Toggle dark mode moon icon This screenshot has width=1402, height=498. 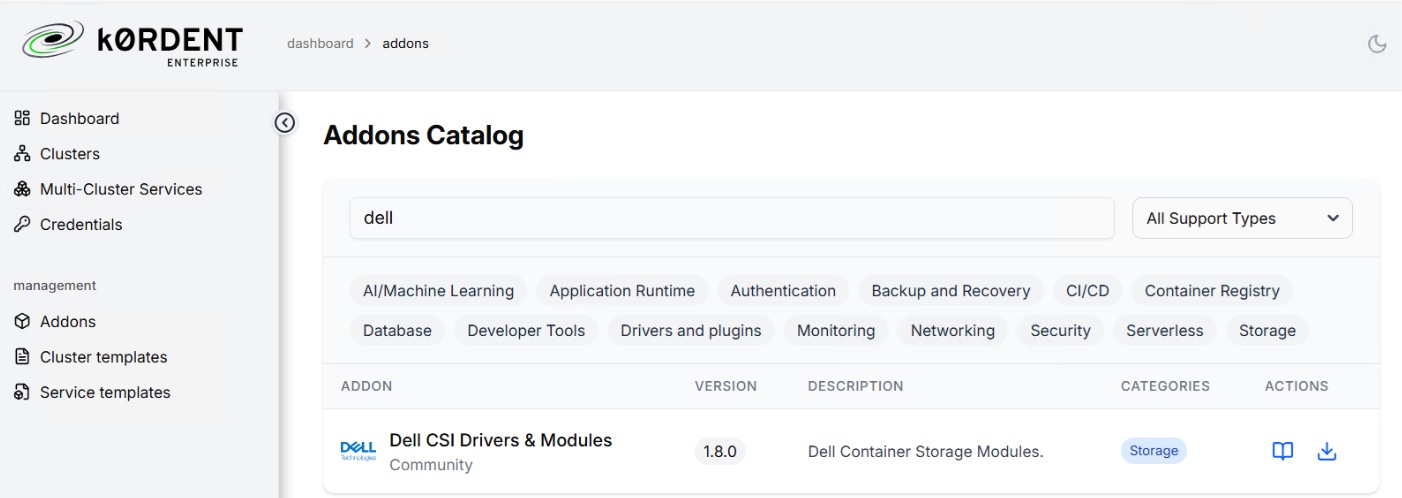[1377, 44]
